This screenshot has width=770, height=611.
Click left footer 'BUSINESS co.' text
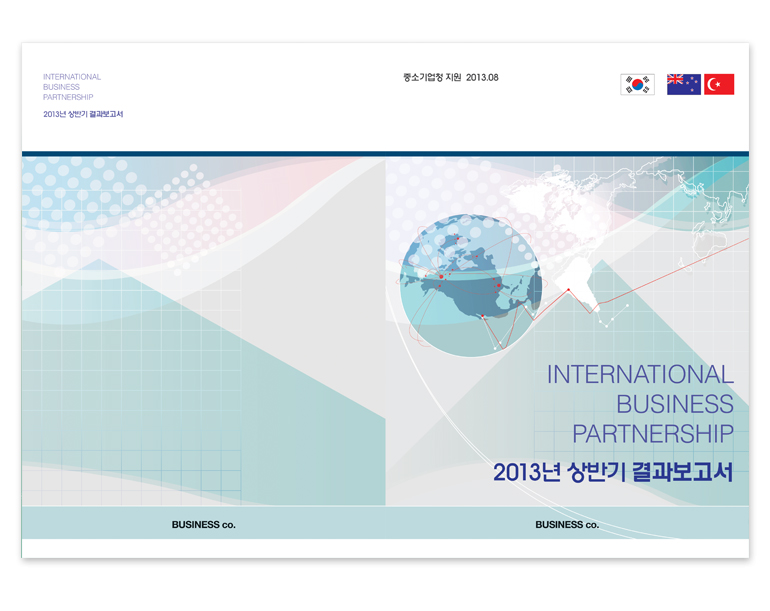pos(203,525)
